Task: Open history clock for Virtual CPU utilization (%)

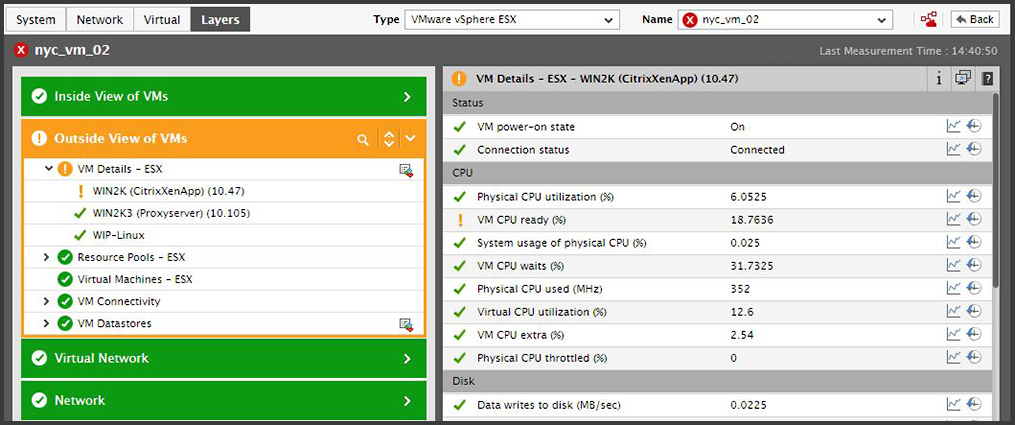Action: coord(974,311)
